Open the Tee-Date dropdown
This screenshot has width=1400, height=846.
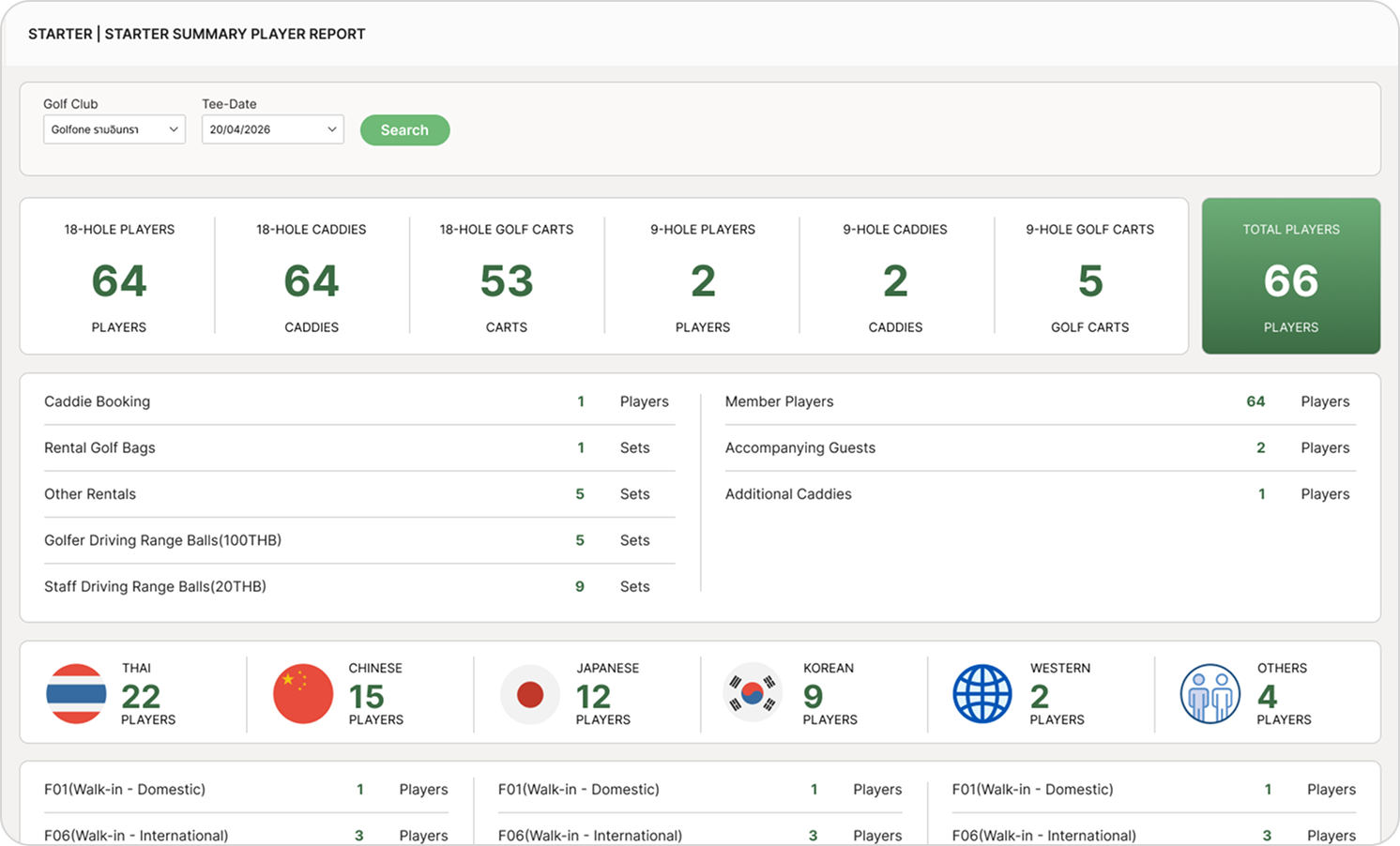tap(273, 129)
